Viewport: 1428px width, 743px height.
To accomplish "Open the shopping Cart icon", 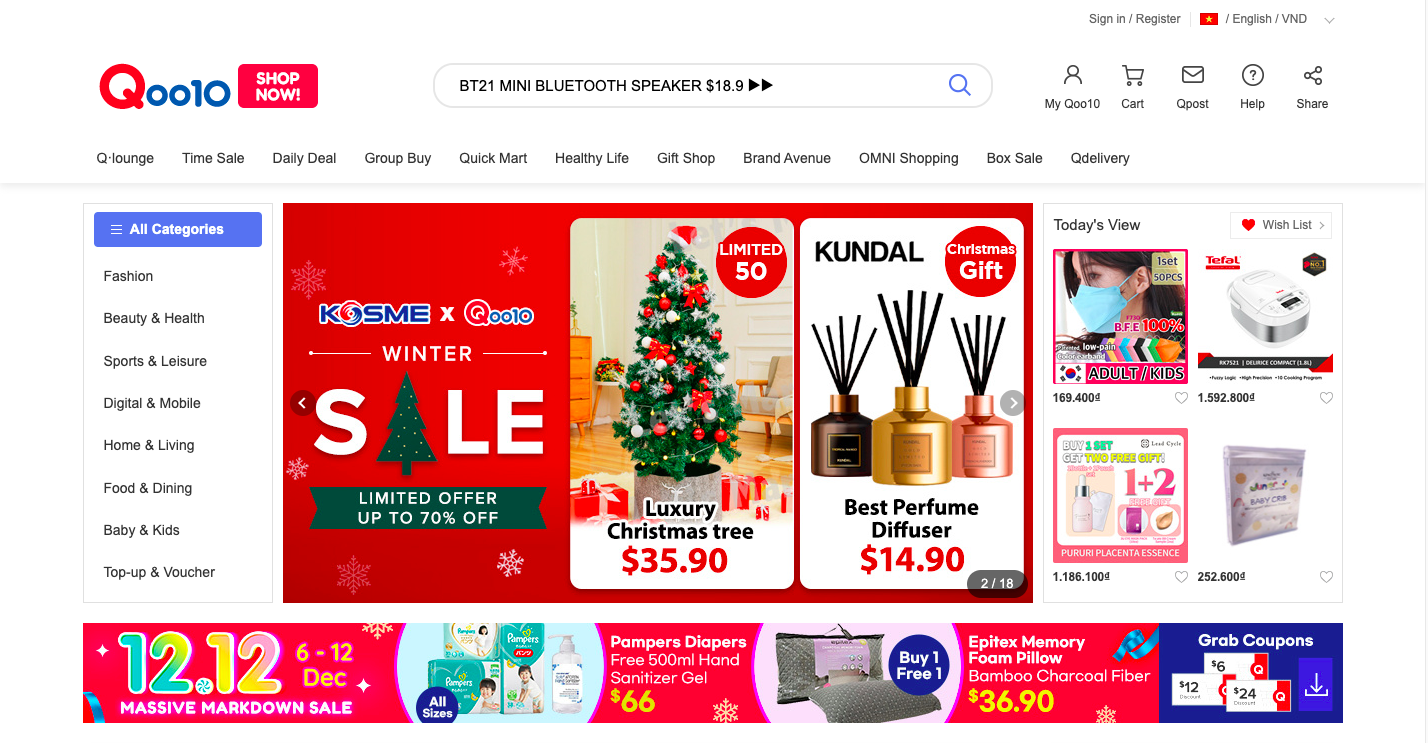I will pyautogui.click(x=1132, y=76).
